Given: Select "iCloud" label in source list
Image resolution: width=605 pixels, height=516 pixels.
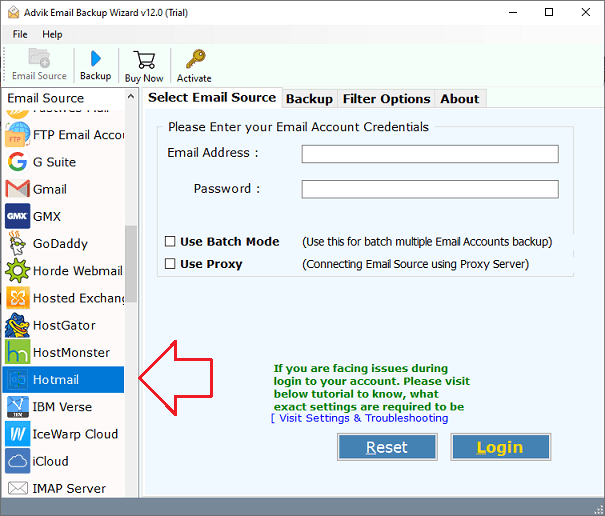Looking at the screenshot, I should [50, 461].
